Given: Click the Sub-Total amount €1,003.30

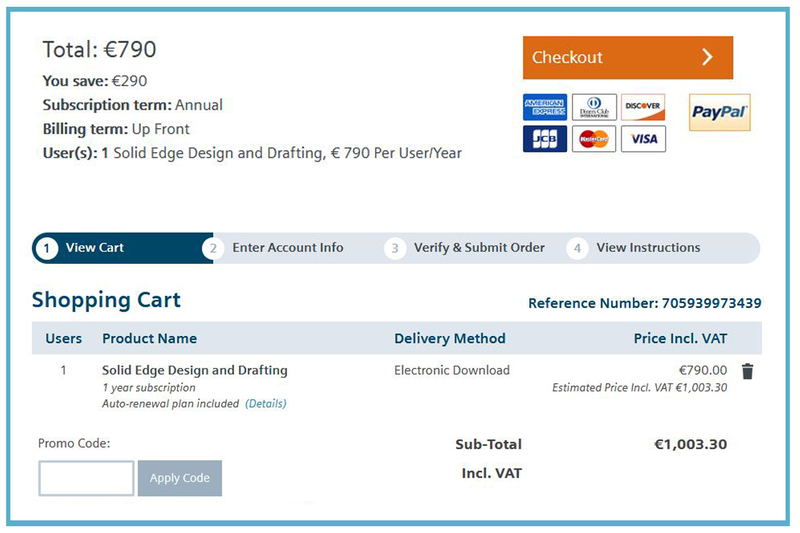Looking at the screenshot, I should coord(690,444).
